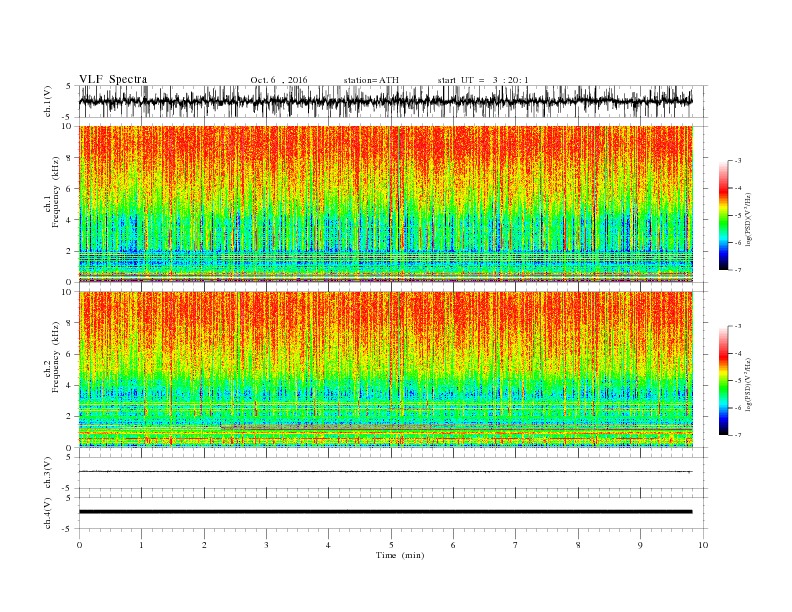The width and height of the screenshot is (792, 612).
Task: Click the "ch.4(V)" axis label
Action: [48, 513]
